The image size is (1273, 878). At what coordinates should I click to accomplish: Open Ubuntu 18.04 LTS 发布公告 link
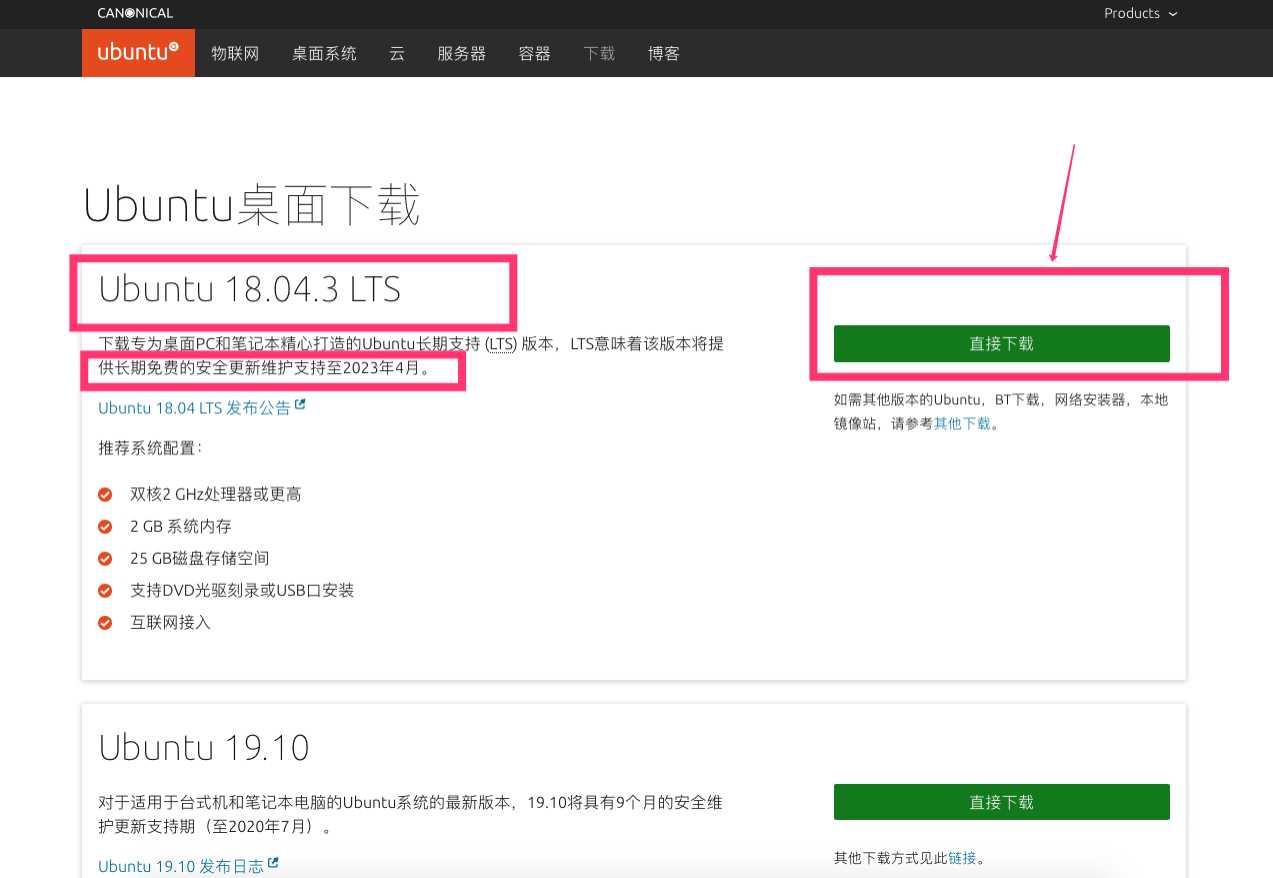(194, 408)
